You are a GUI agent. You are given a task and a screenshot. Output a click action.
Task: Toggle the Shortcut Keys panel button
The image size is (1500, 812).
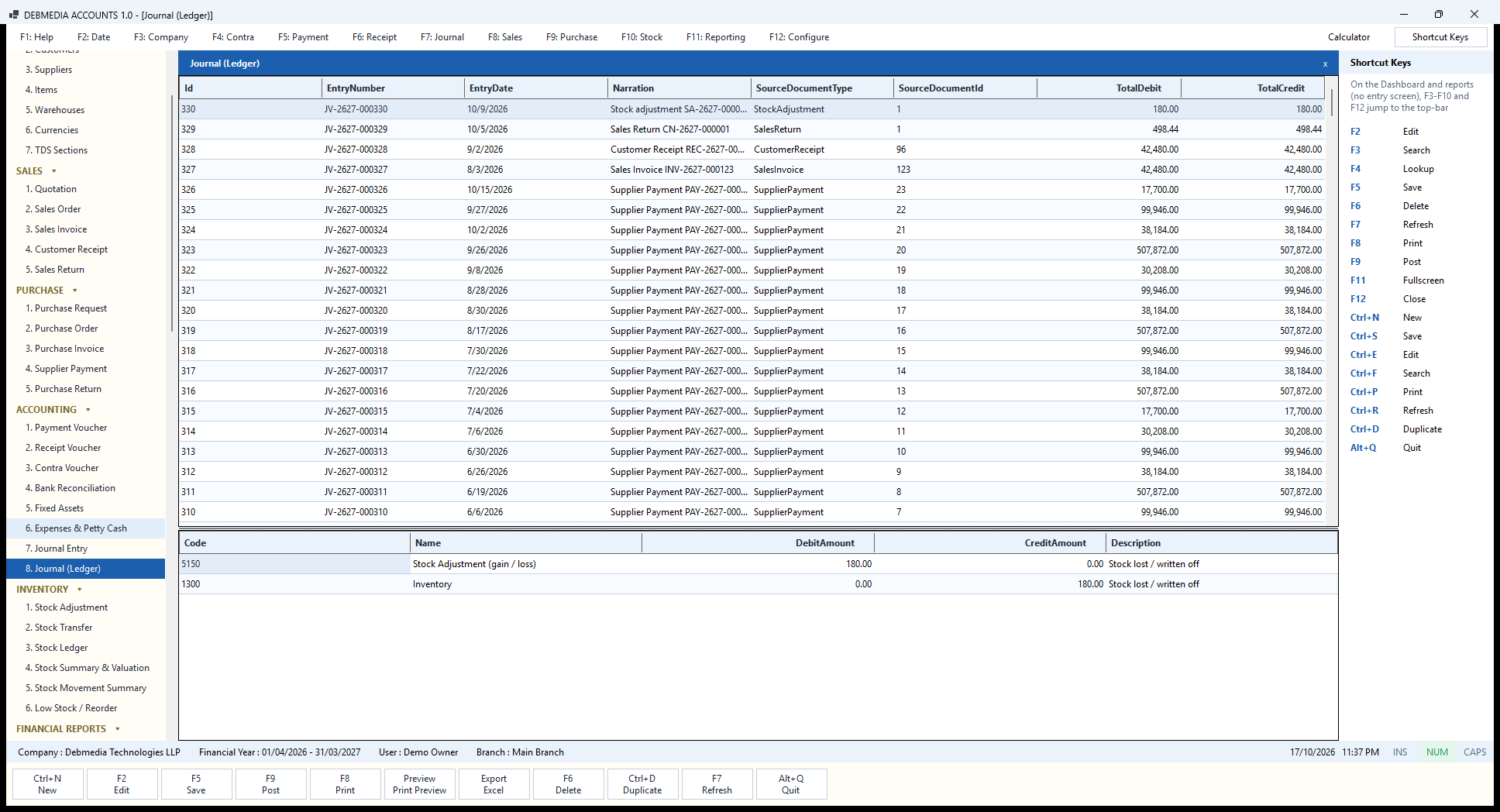(x=1440, y=37)
